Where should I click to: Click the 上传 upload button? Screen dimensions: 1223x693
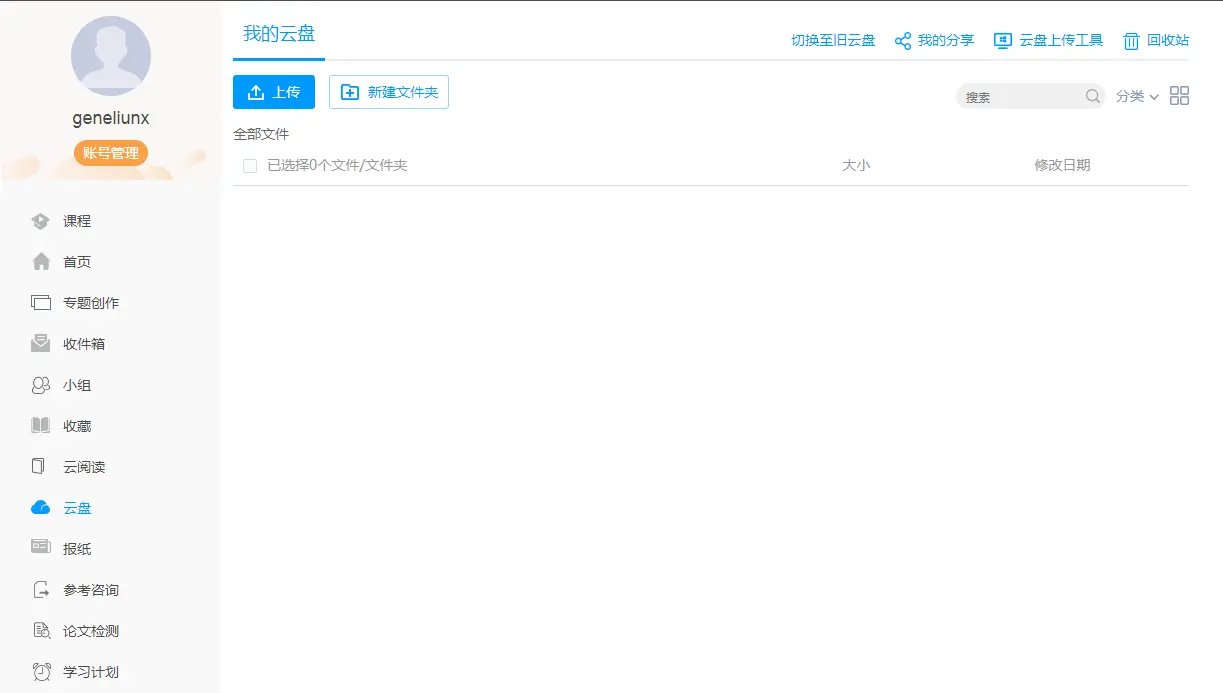click(274, 92)
